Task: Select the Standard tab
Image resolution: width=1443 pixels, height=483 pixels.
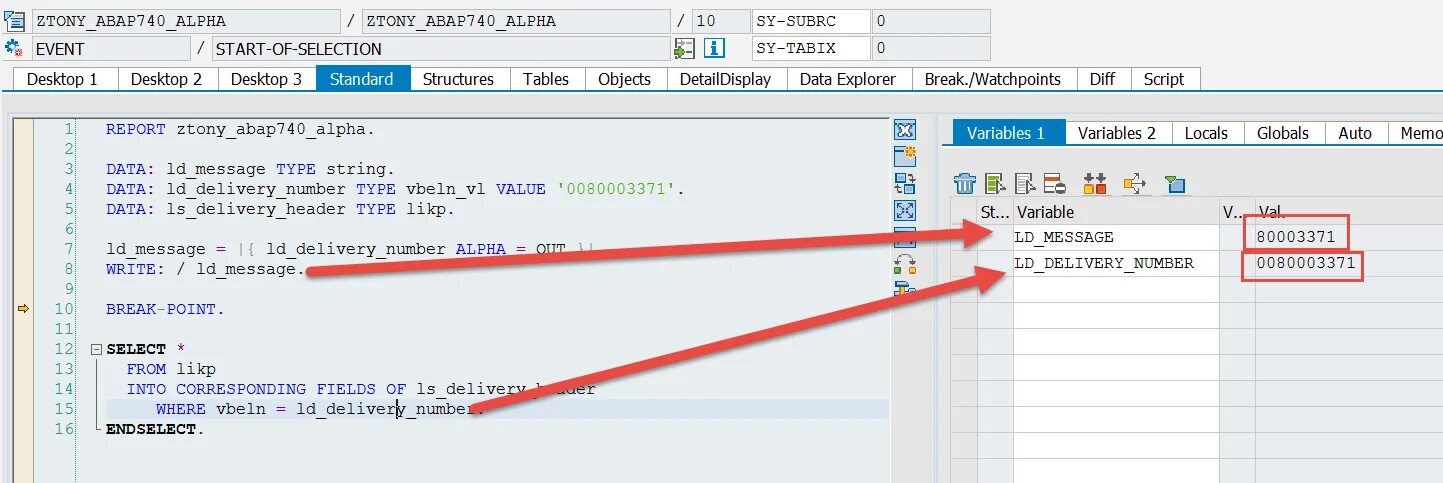Action: [362, 79]
